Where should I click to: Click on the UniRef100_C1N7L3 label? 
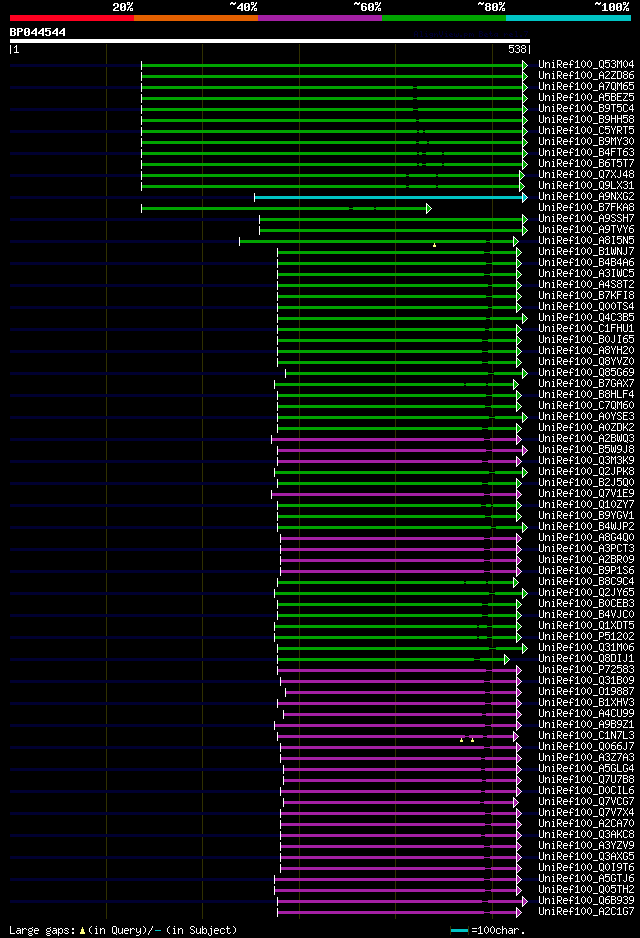pyautogui.click(x=586, y=735)
